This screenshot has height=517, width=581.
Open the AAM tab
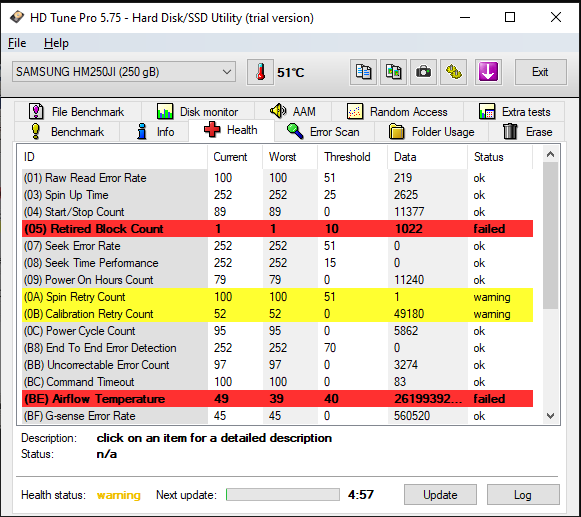tap(293, 112)
